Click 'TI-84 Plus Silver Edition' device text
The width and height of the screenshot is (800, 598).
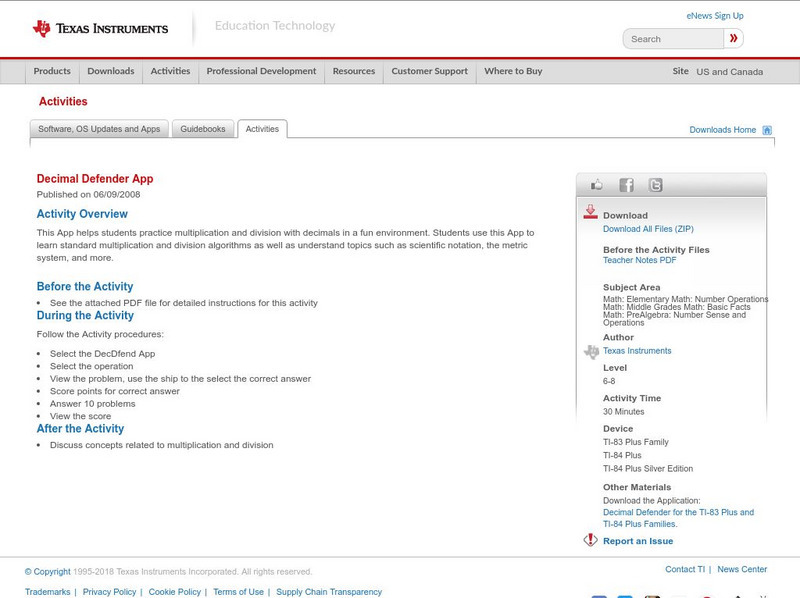[x=648, y=468]
